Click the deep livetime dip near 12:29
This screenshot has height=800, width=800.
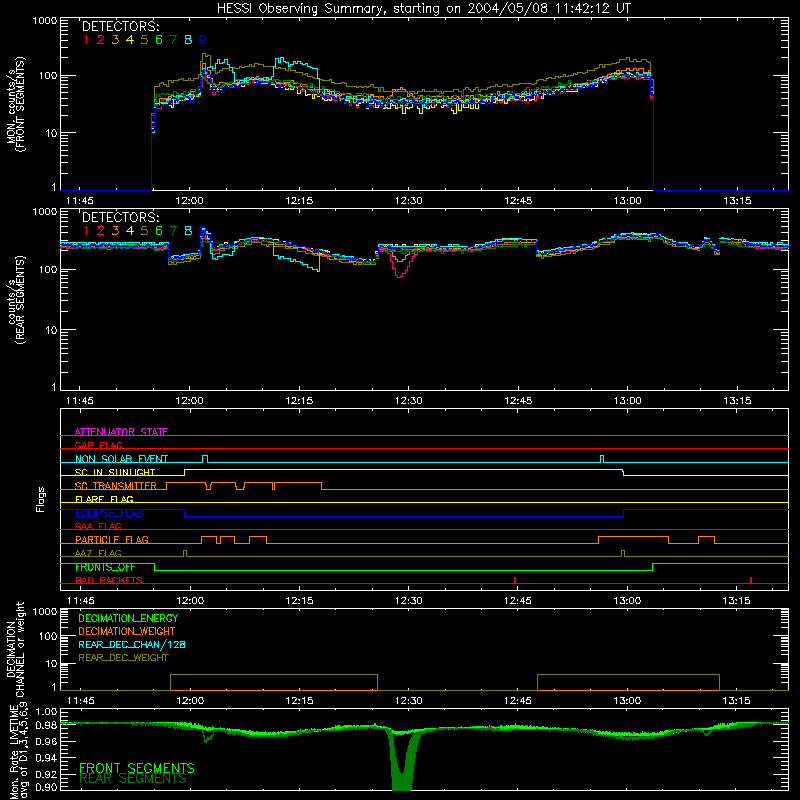coord(403,763)
